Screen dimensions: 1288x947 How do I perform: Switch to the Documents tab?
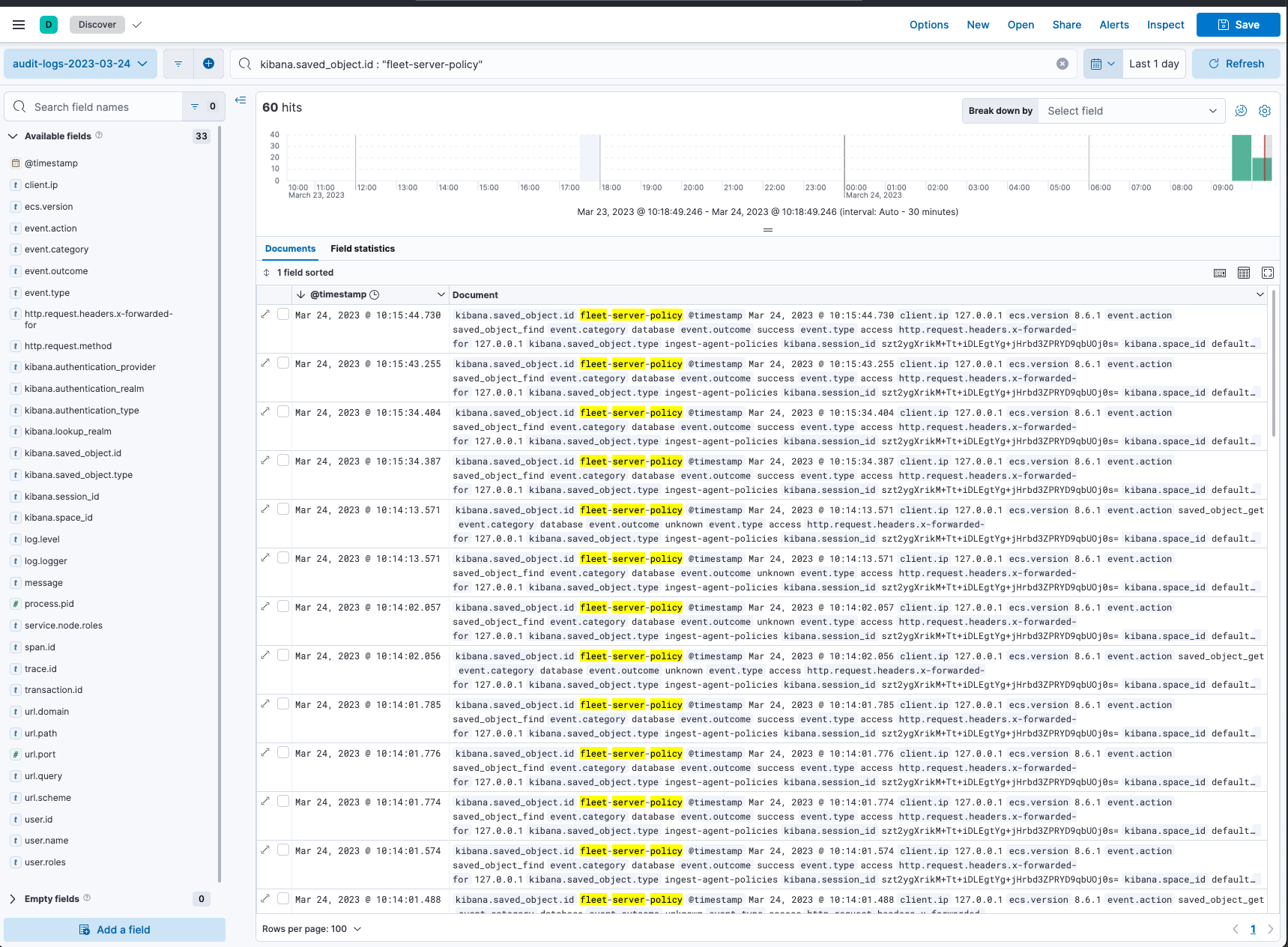pyautogui.click(x=290, y=249)
